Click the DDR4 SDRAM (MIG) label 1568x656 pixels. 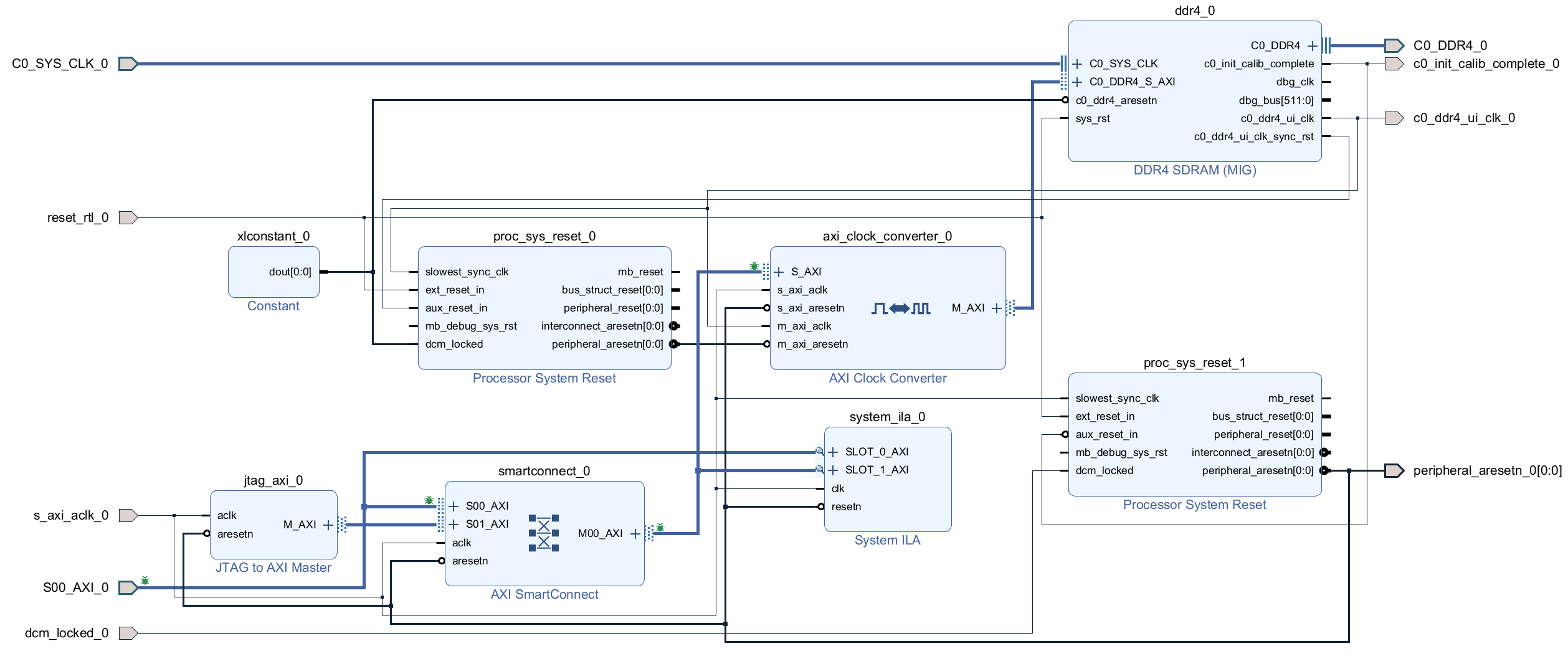1194,170
